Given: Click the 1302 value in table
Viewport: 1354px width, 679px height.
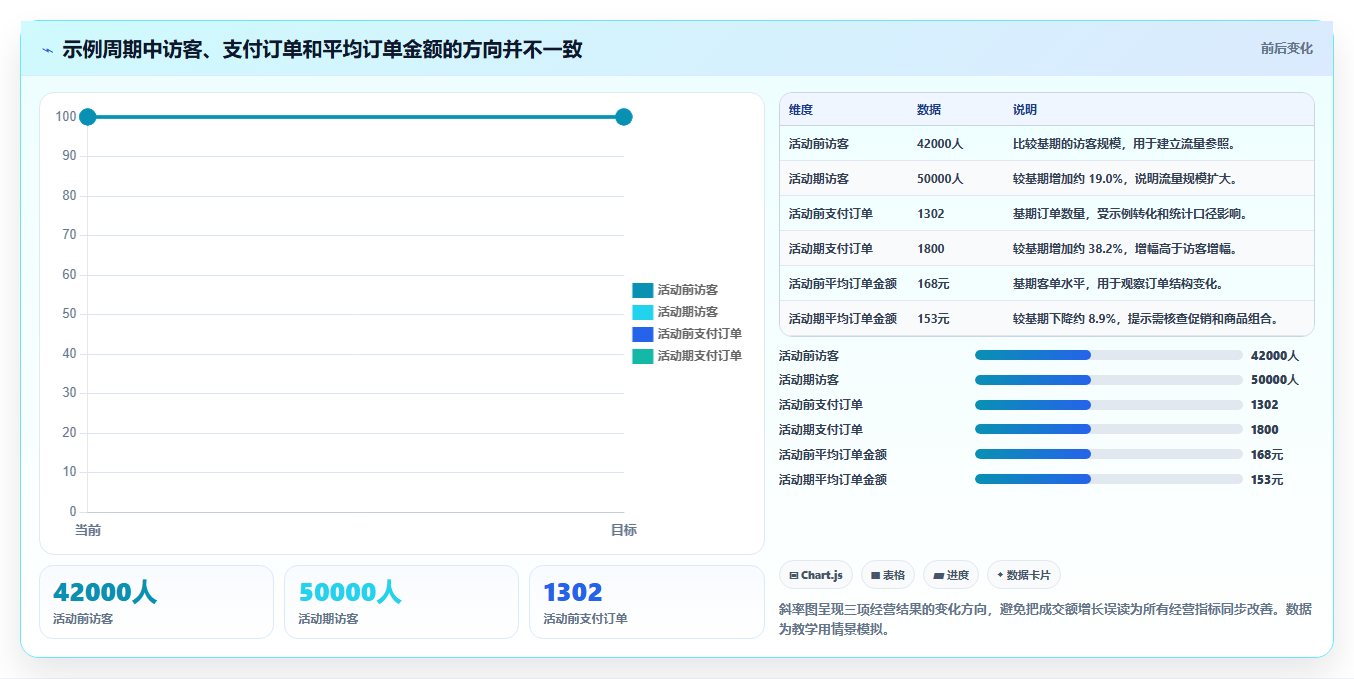Looking at the screenshot, I should point(931,214).
